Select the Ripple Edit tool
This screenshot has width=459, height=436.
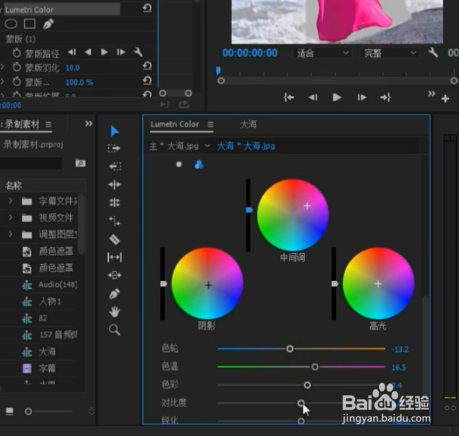[114, 184]
